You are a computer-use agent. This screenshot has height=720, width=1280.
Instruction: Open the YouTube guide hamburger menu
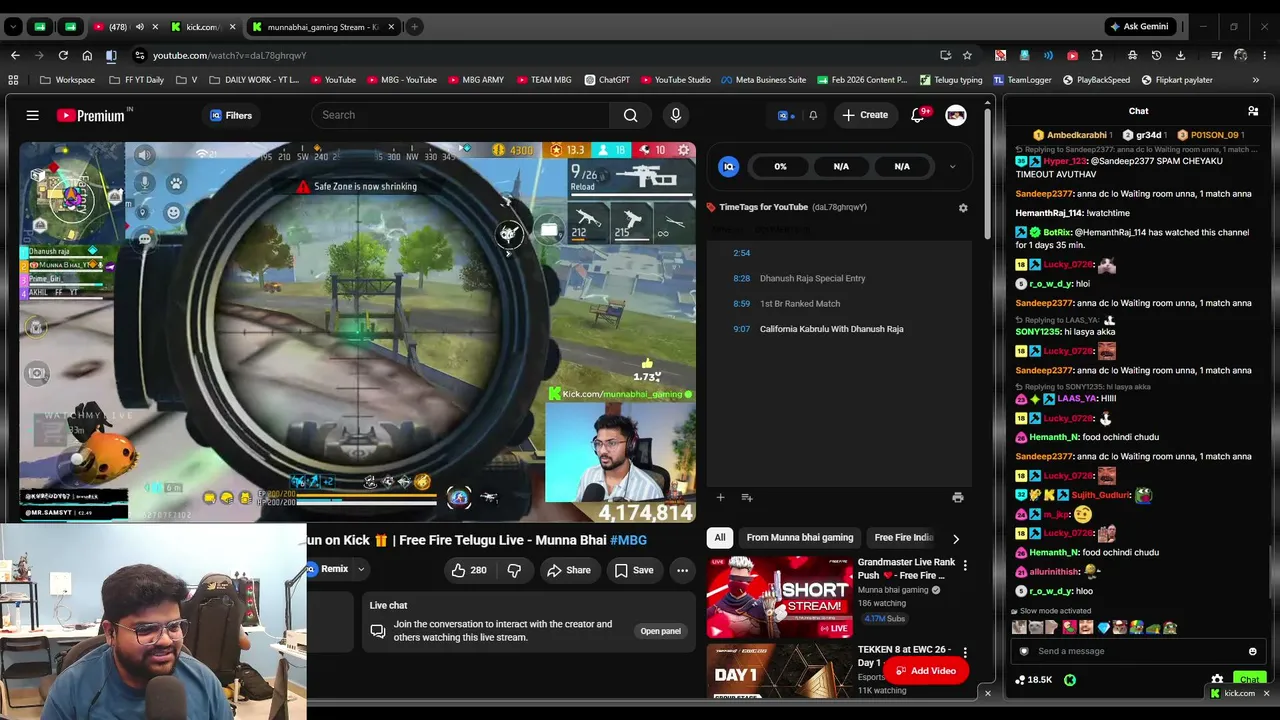click(x=32, y=116)
